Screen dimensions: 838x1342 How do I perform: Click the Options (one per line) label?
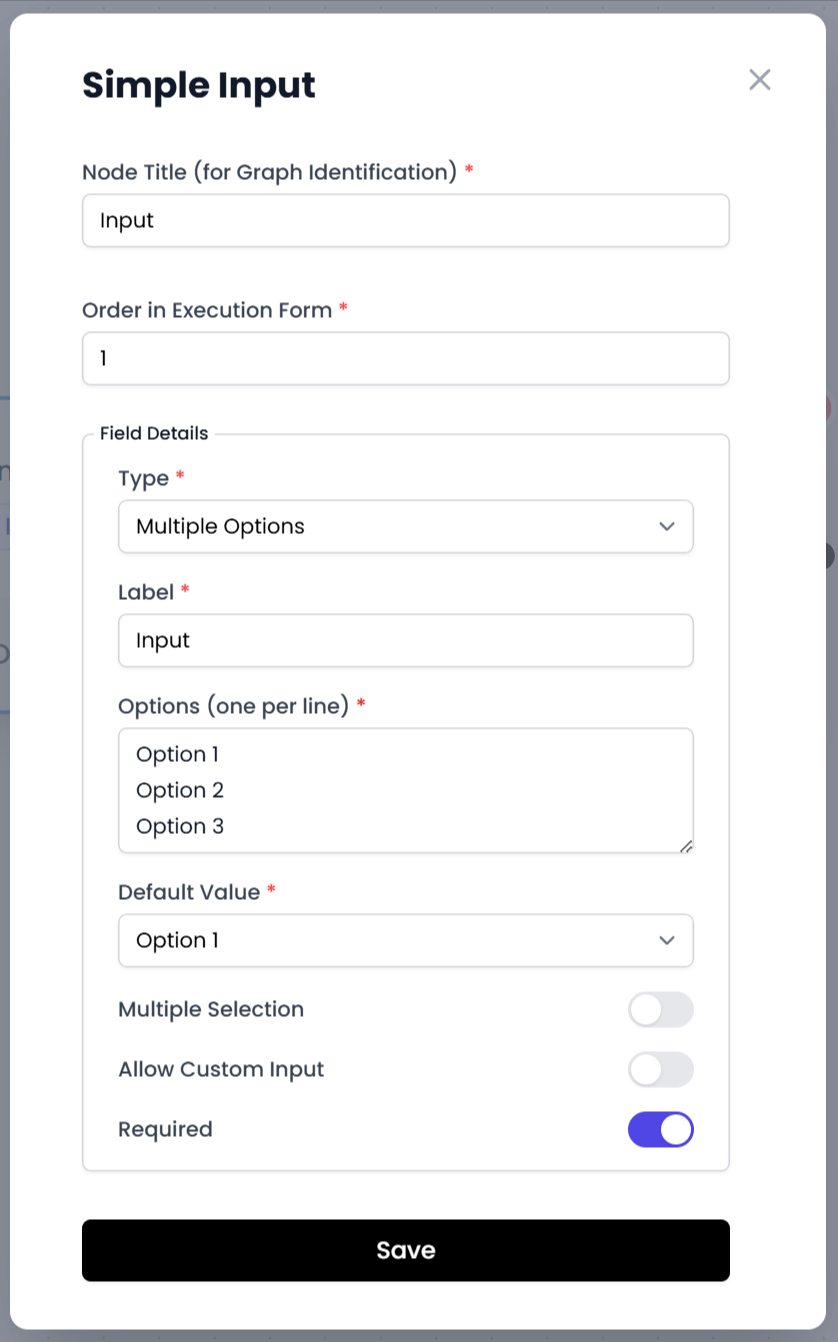pyautogui.click(x=233, y=706)
